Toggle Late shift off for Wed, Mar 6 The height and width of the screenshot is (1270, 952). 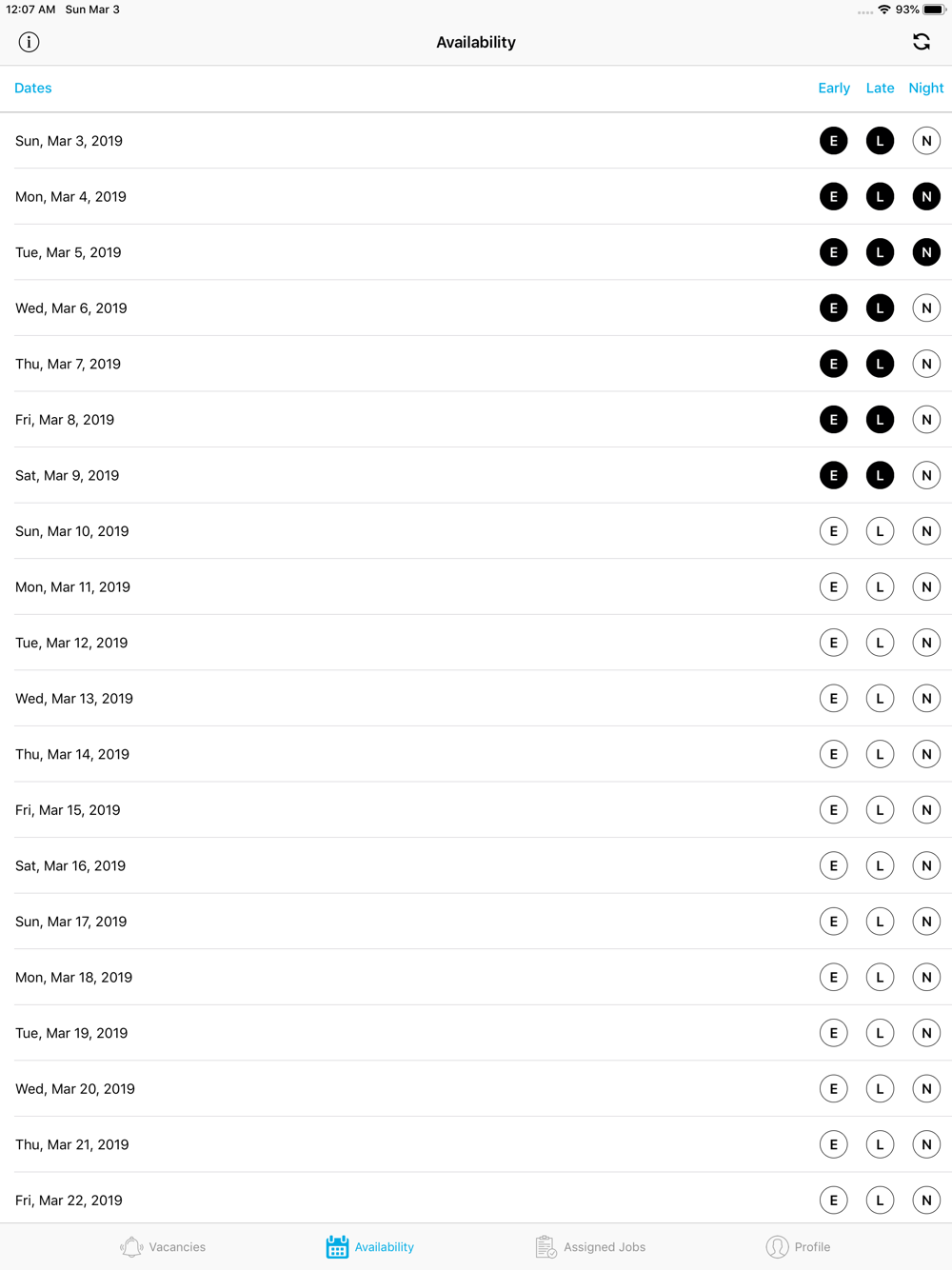(x=880, y=308)
